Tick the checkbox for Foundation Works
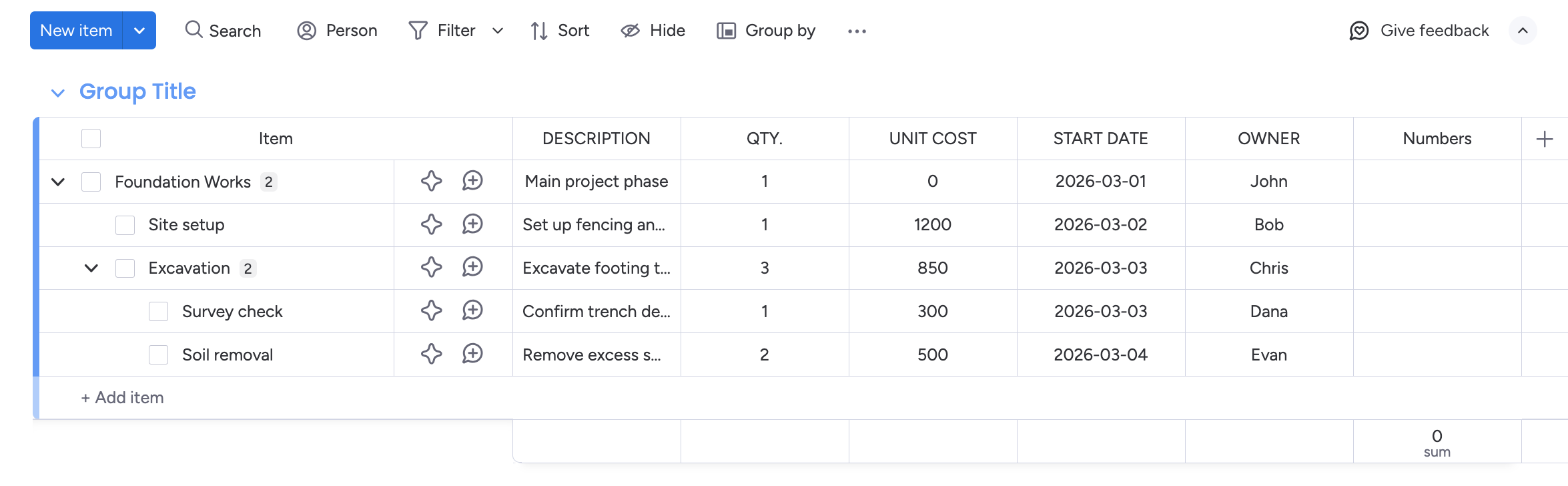The image size is (1568, 486). coord(91,182)
